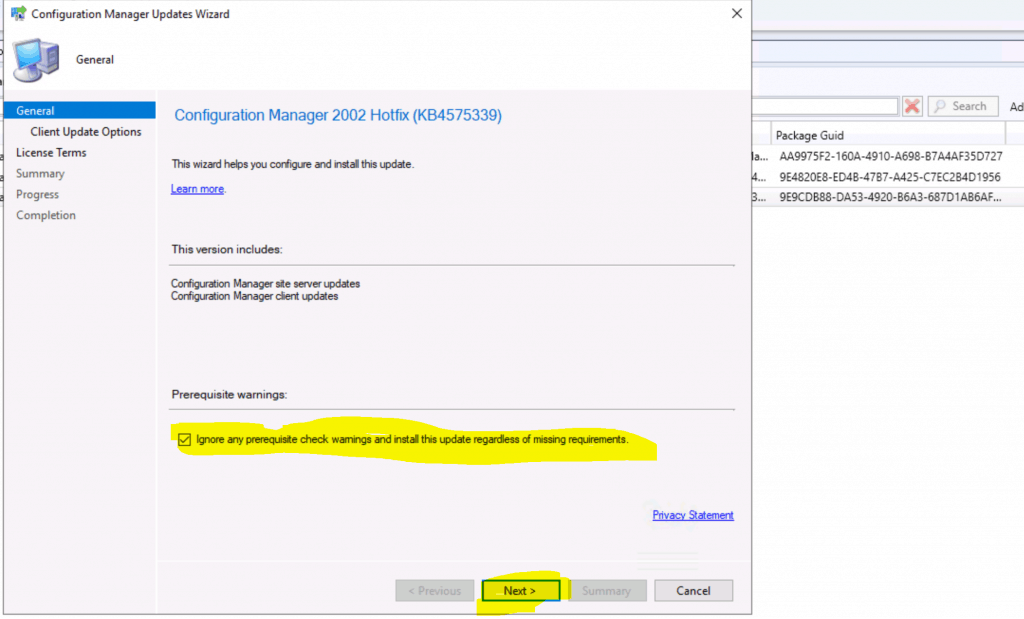1024x619 pixels.
Task: Toggle the Ignore prerequisite check warnings checkbox
Action: click(184, 439)
